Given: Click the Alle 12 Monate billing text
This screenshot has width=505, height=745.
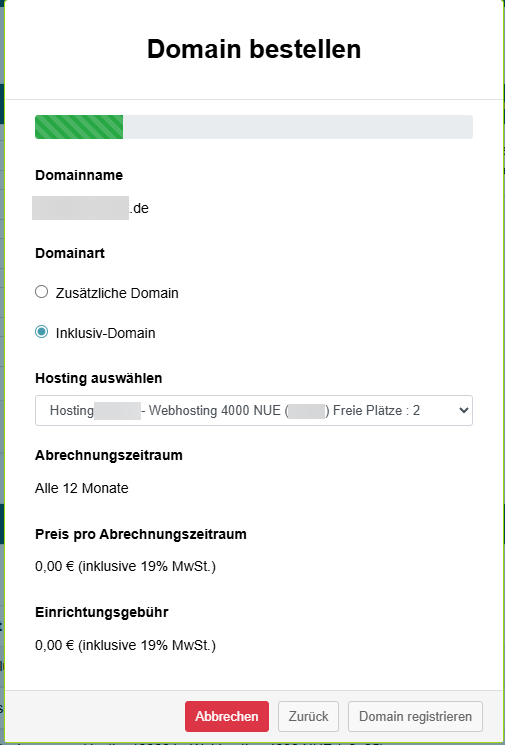Looking at the screenshot, I should (82, 488).
